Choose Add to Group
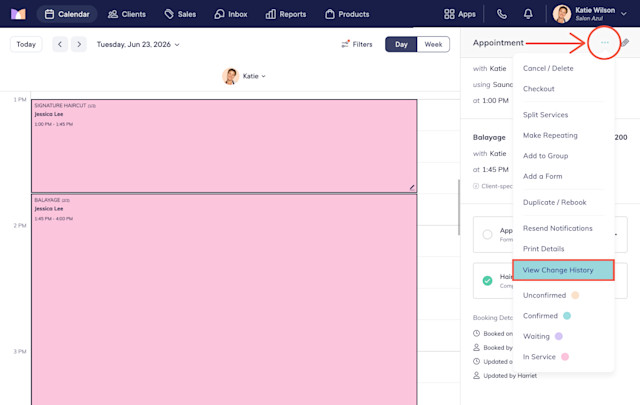 click(545, 156)
